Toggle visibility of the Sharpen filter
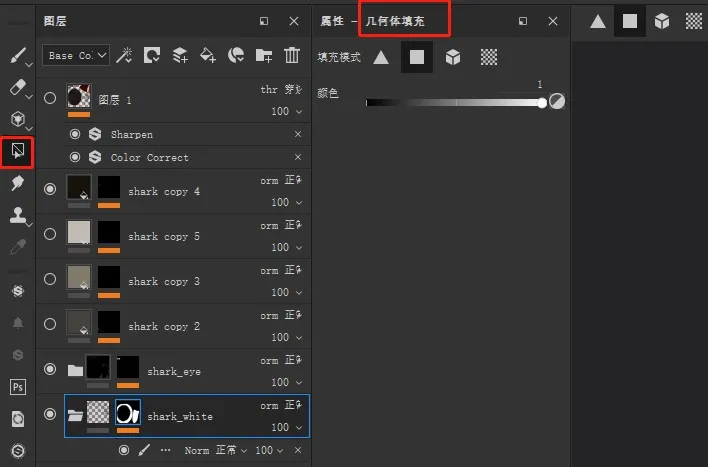Image resolution: width=708 pixels, height=467 pixels. click(75, 134)
